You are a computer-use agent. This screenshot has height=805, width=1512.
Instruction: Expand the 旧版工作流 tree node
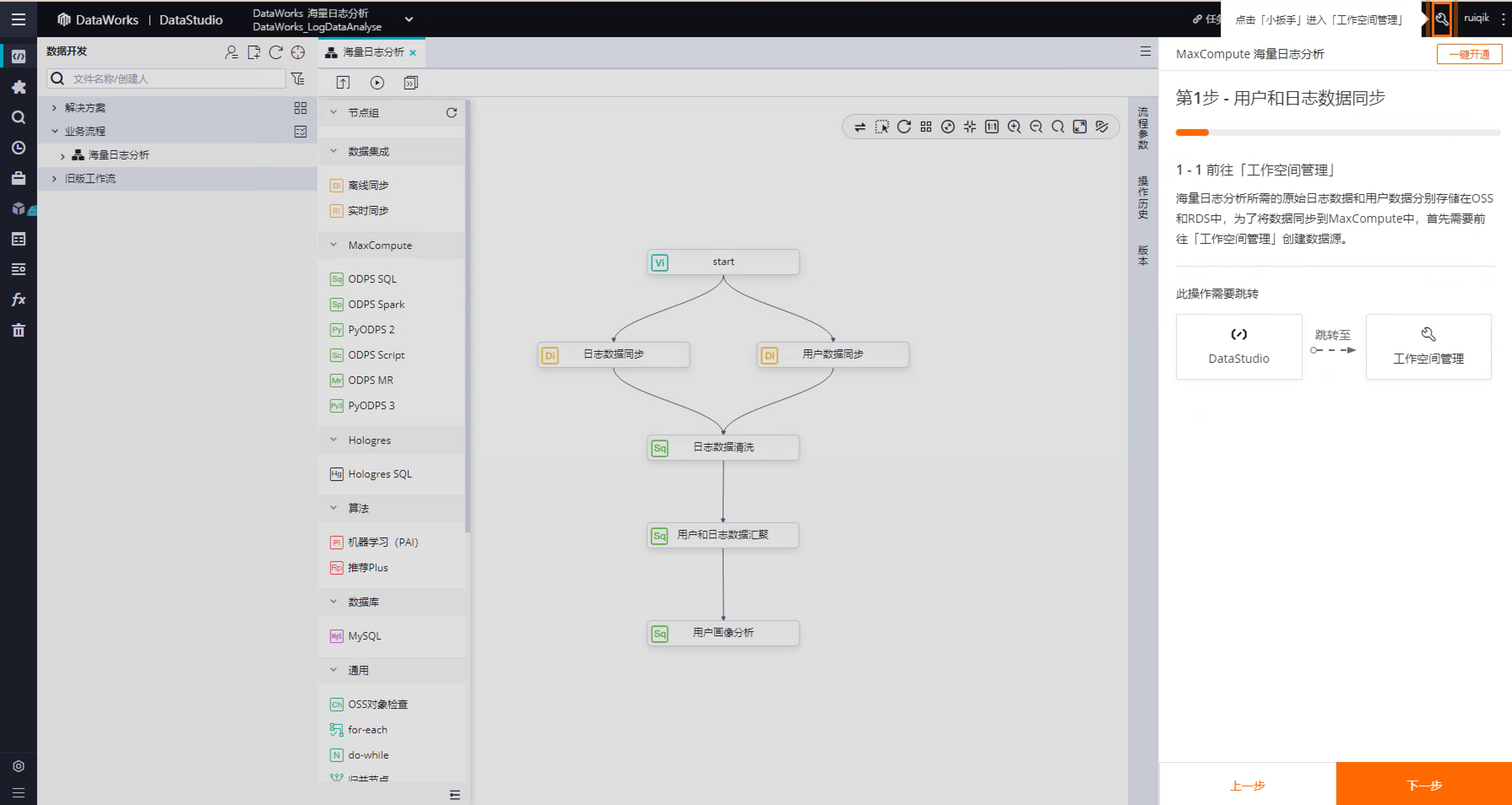(x=54, y=178)
